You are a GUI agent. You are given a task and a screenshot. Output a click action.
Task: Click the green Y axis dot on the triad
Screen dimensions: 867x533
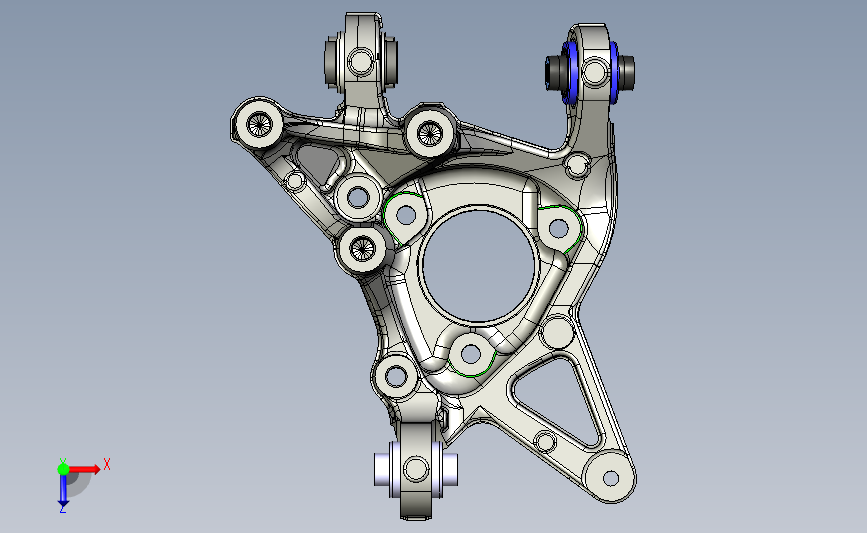point(63,469)
